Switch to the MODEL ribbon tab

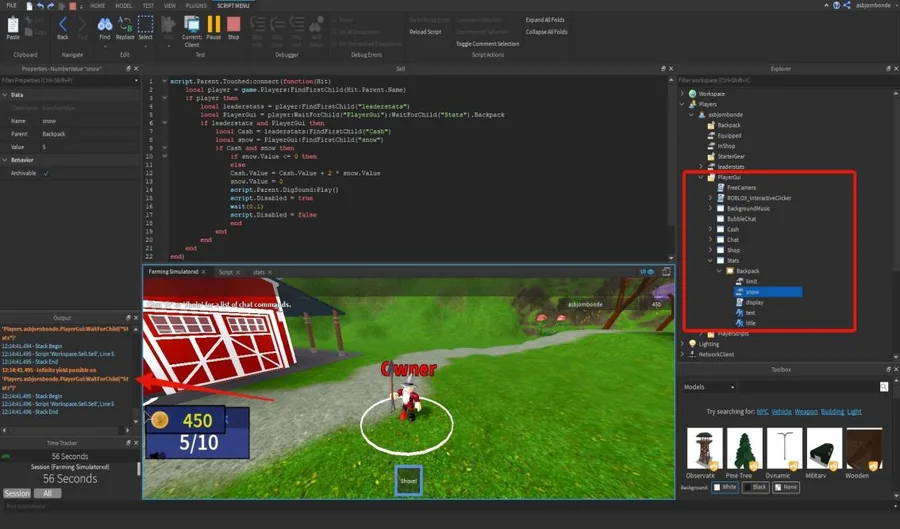pos(123,5)
